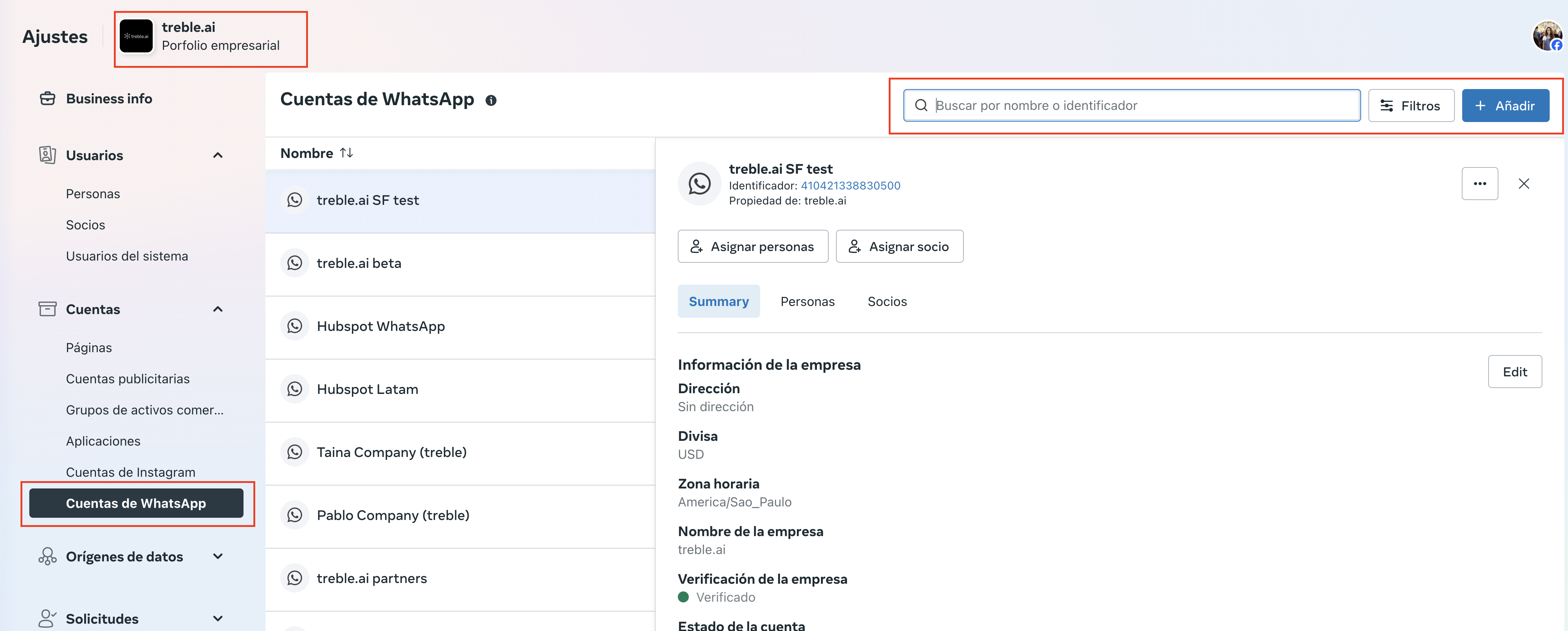The width and height of the screenshot is (1568, 631).
Task: Click the Cuentas archive box icon
Action: [x=48, y=309]
